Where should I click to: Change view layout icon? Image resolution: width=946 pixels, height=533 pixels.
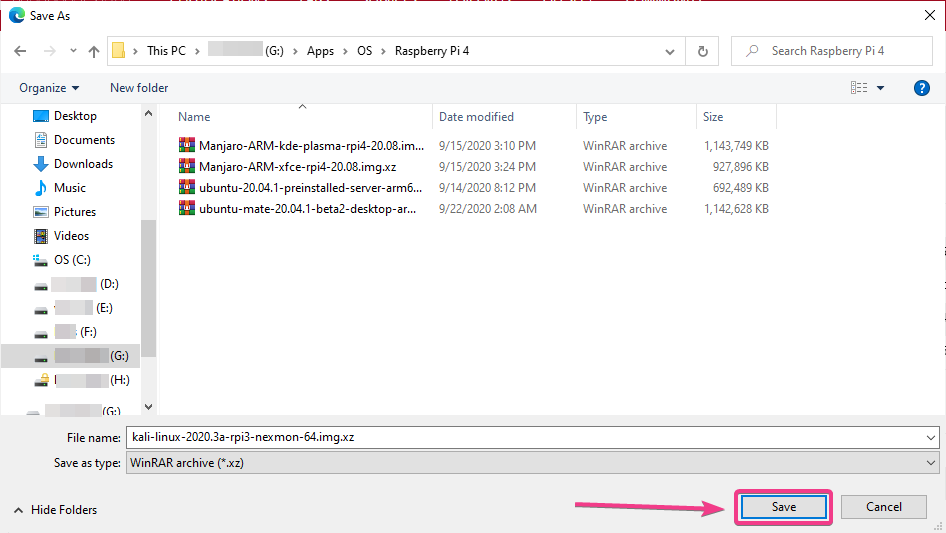859,88
